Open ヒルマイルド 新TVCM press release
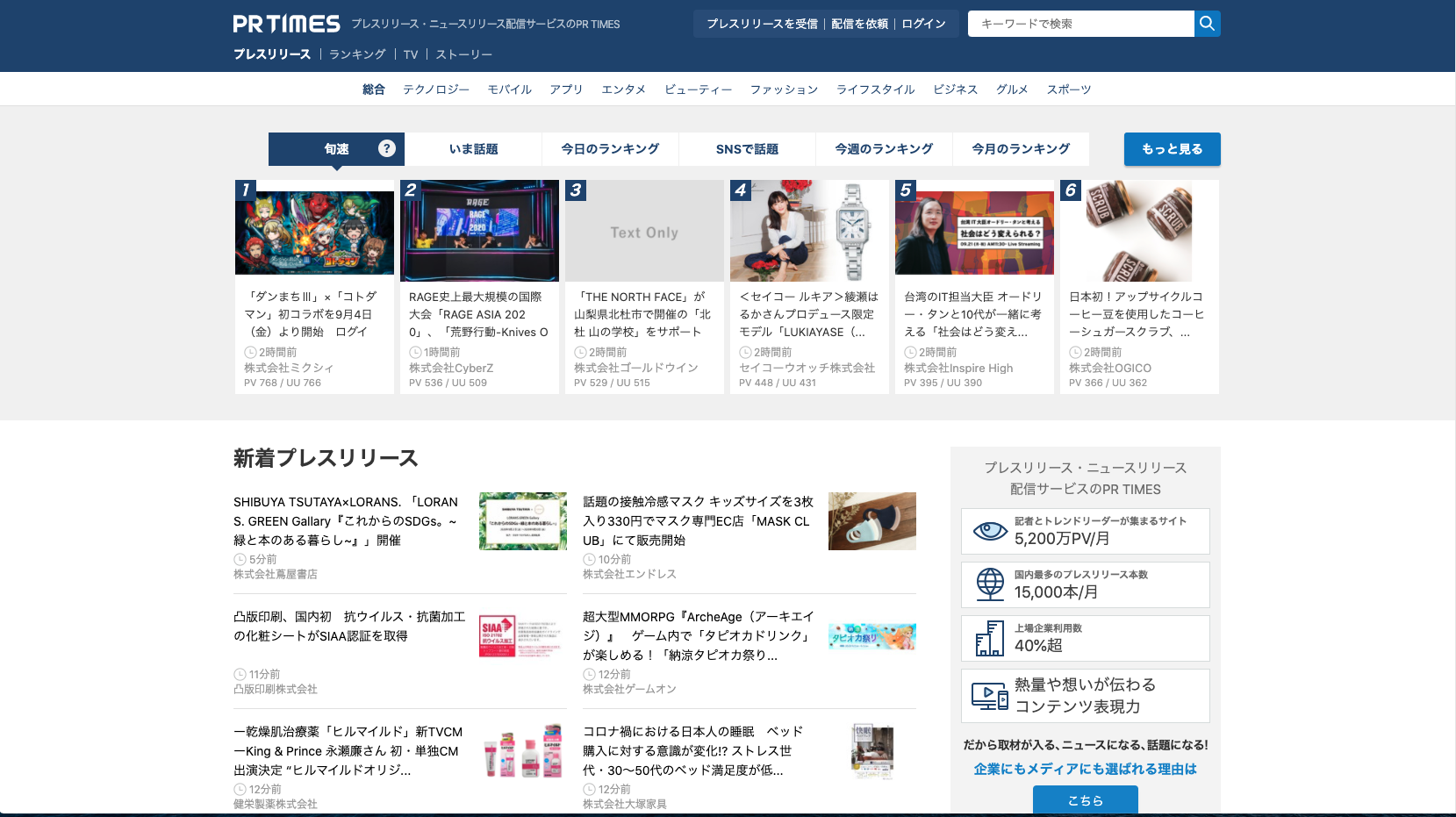The width and height of the screenshot is (1456, 817). [348, 750]
